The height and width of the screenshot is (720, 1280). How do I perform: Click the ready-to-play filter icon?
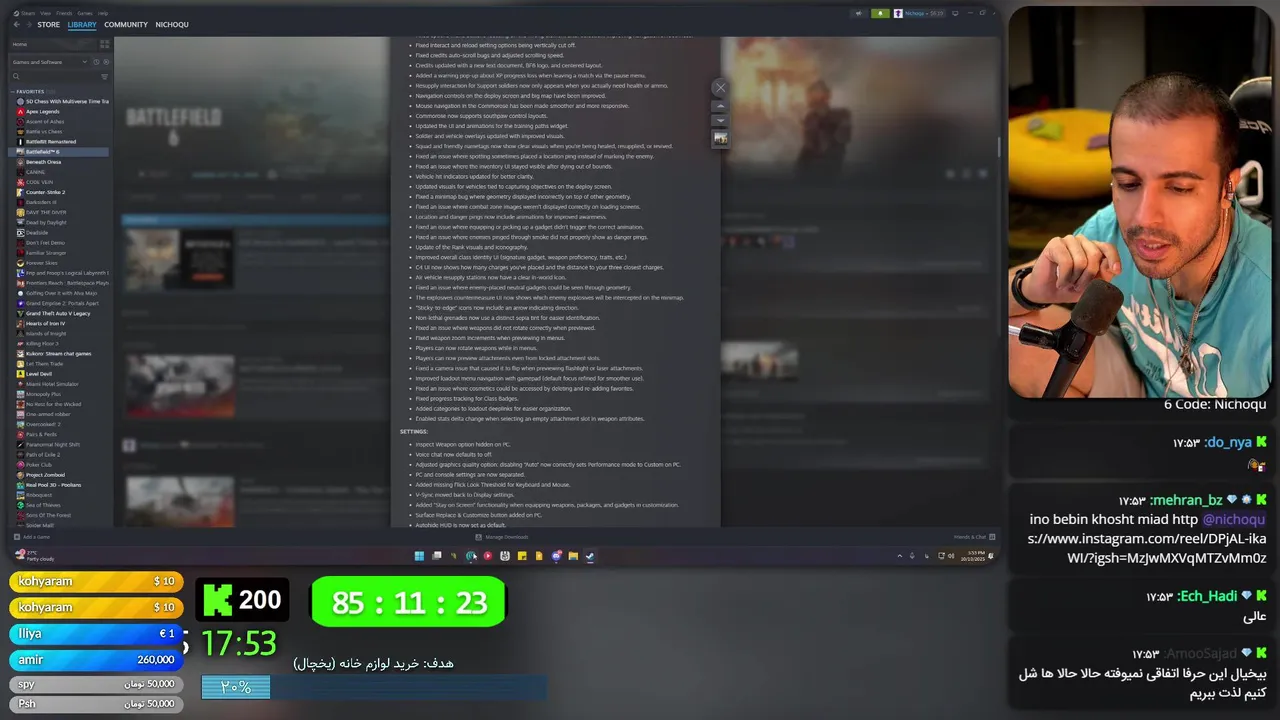point(104,62)
